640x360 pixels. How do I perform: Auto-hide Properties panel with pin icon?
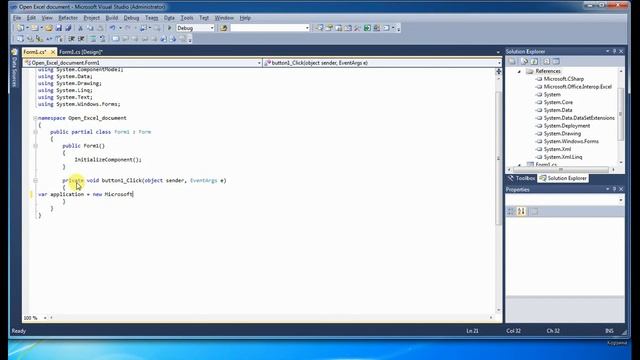[614, 189]
